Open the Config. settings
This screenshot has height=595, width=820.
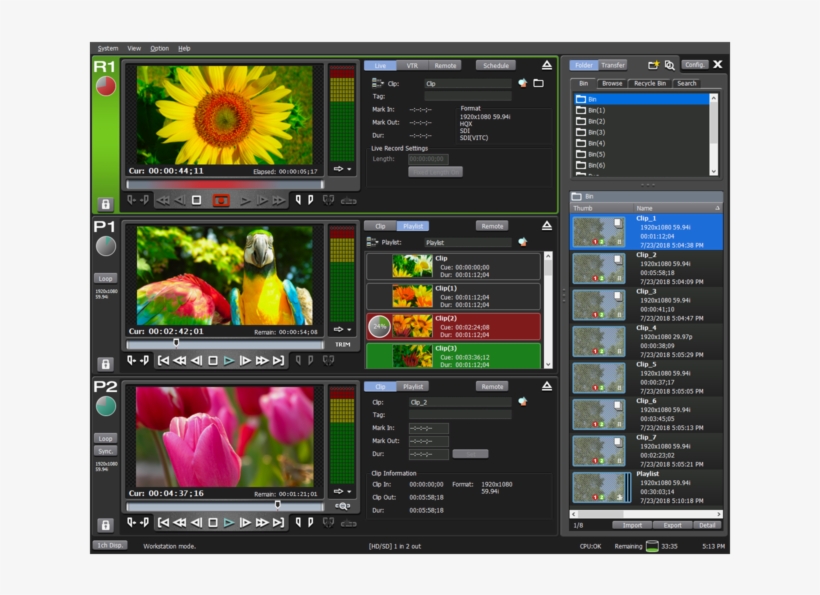694,64
